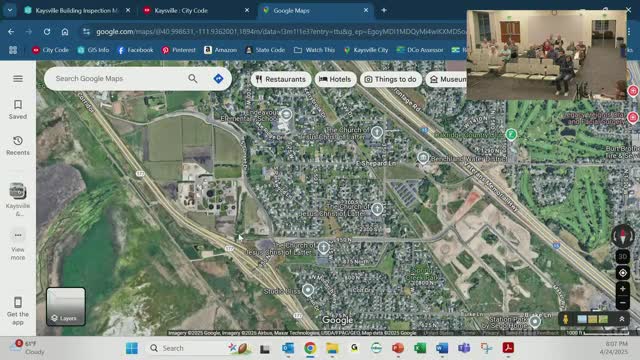Select the Street View pegman

pos(566,319)
